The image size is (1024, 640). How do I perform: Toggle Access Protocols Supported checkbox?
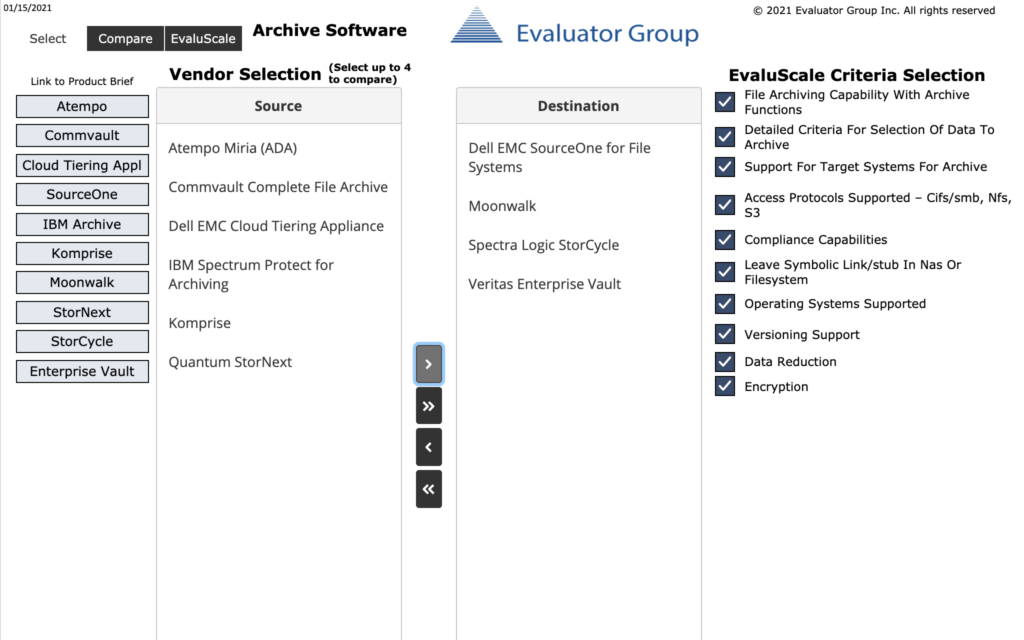(724, 205)
